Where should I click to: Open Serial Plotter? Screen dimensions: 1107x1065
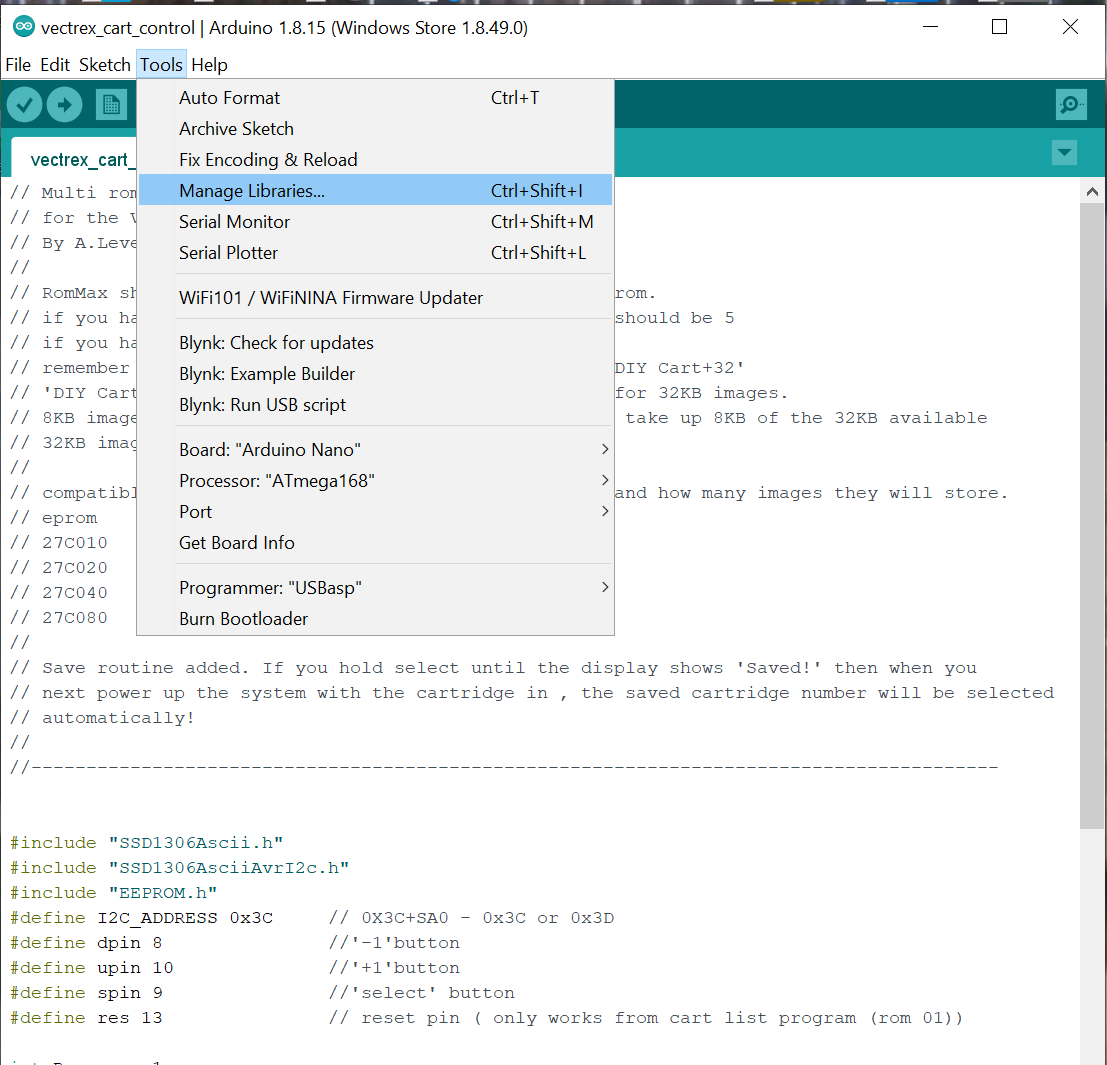coord(376,253)
